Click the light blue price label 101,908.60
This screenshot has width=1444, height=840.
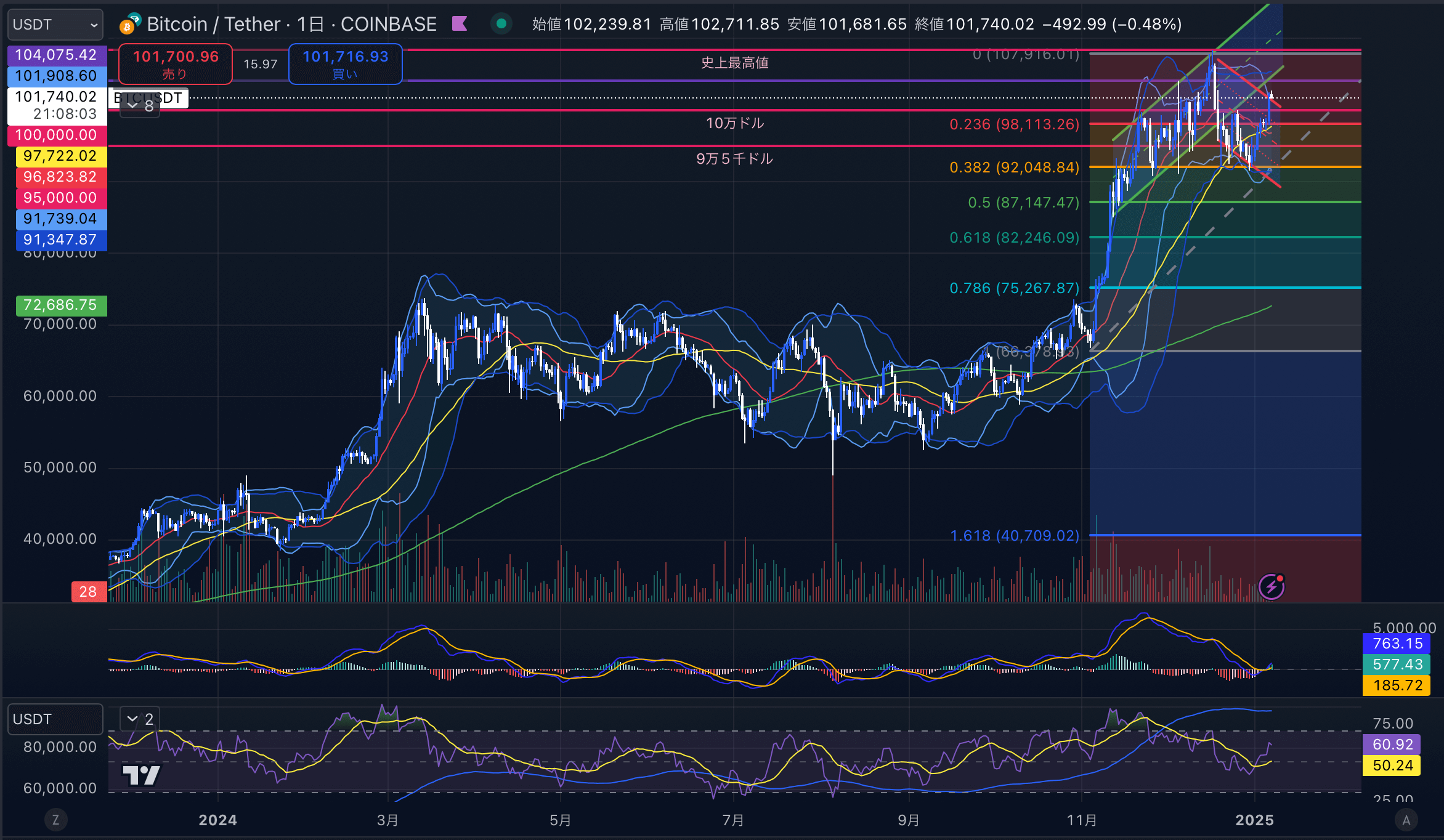(57, 76)
